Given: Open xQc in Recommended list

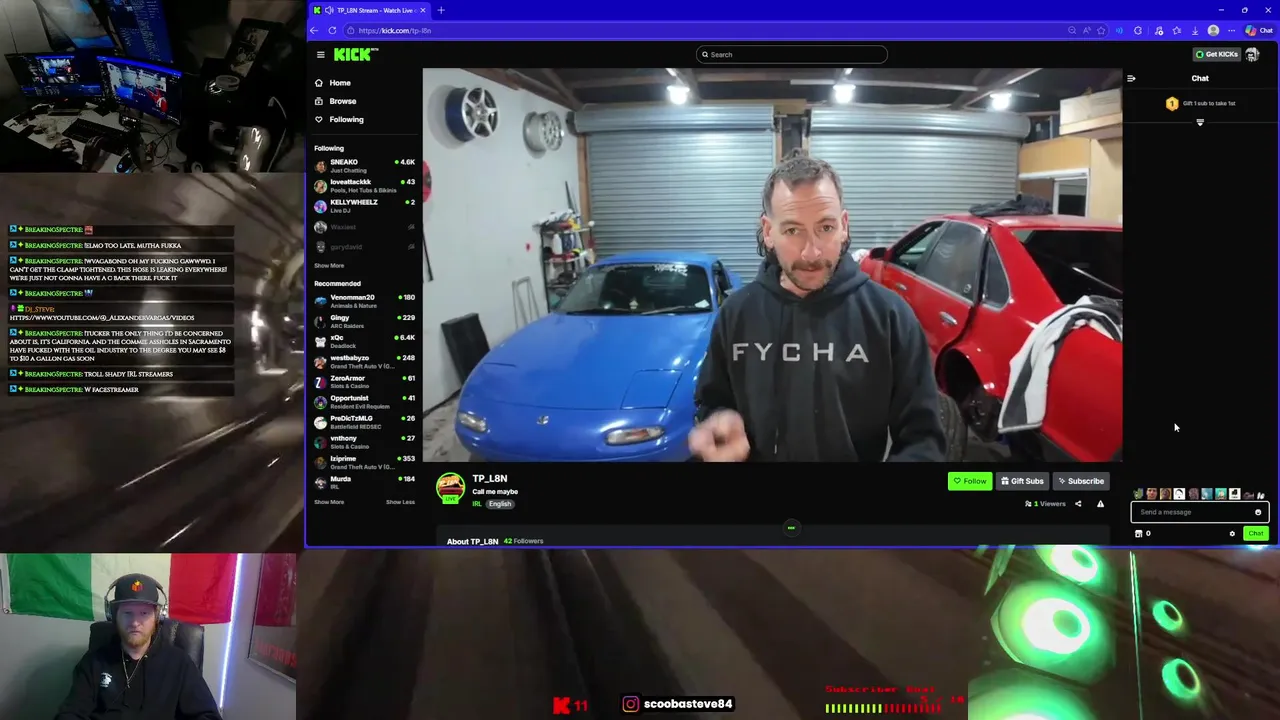Looking at the screenshot, I should (364, 342).
